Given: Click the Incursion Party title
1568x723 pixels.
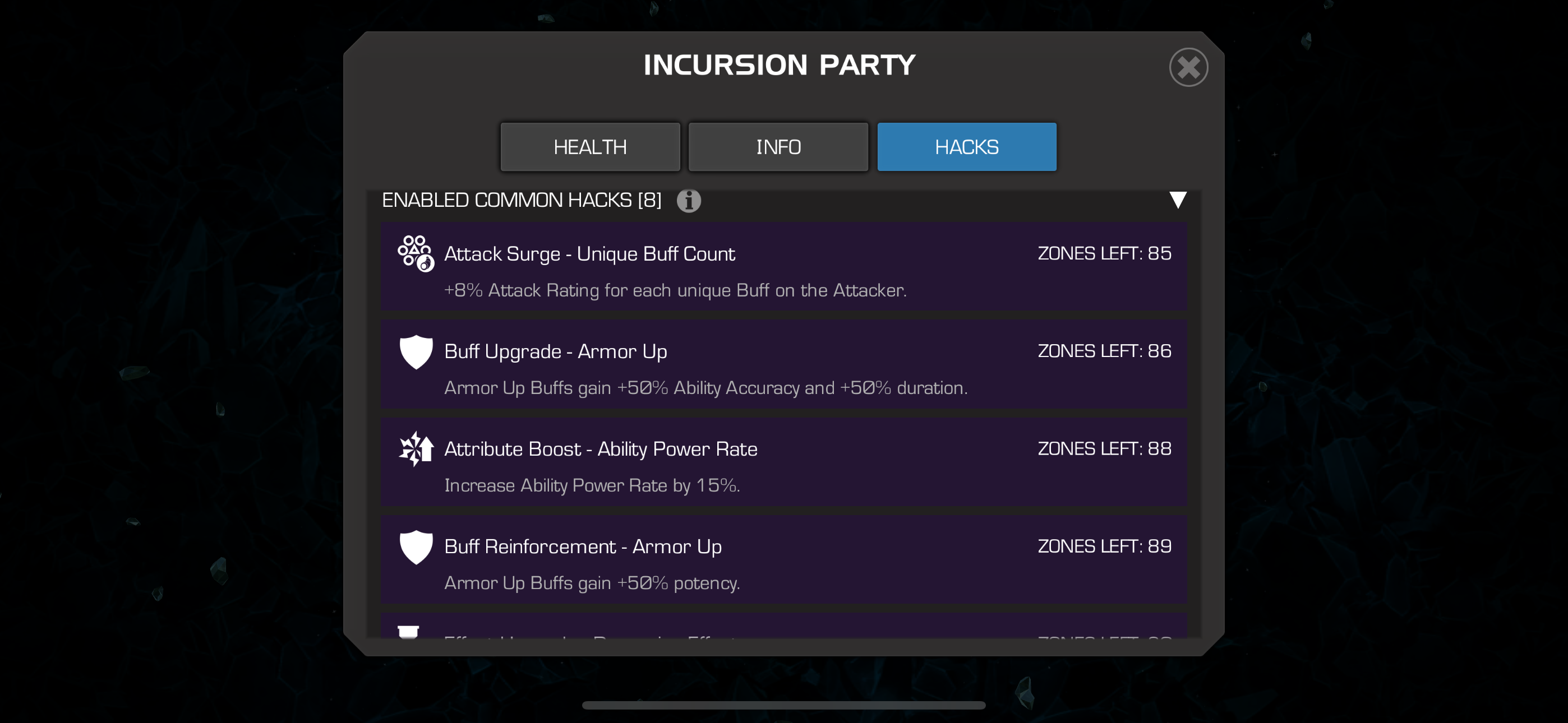Looking at the screenshot, I should (779, 64).
